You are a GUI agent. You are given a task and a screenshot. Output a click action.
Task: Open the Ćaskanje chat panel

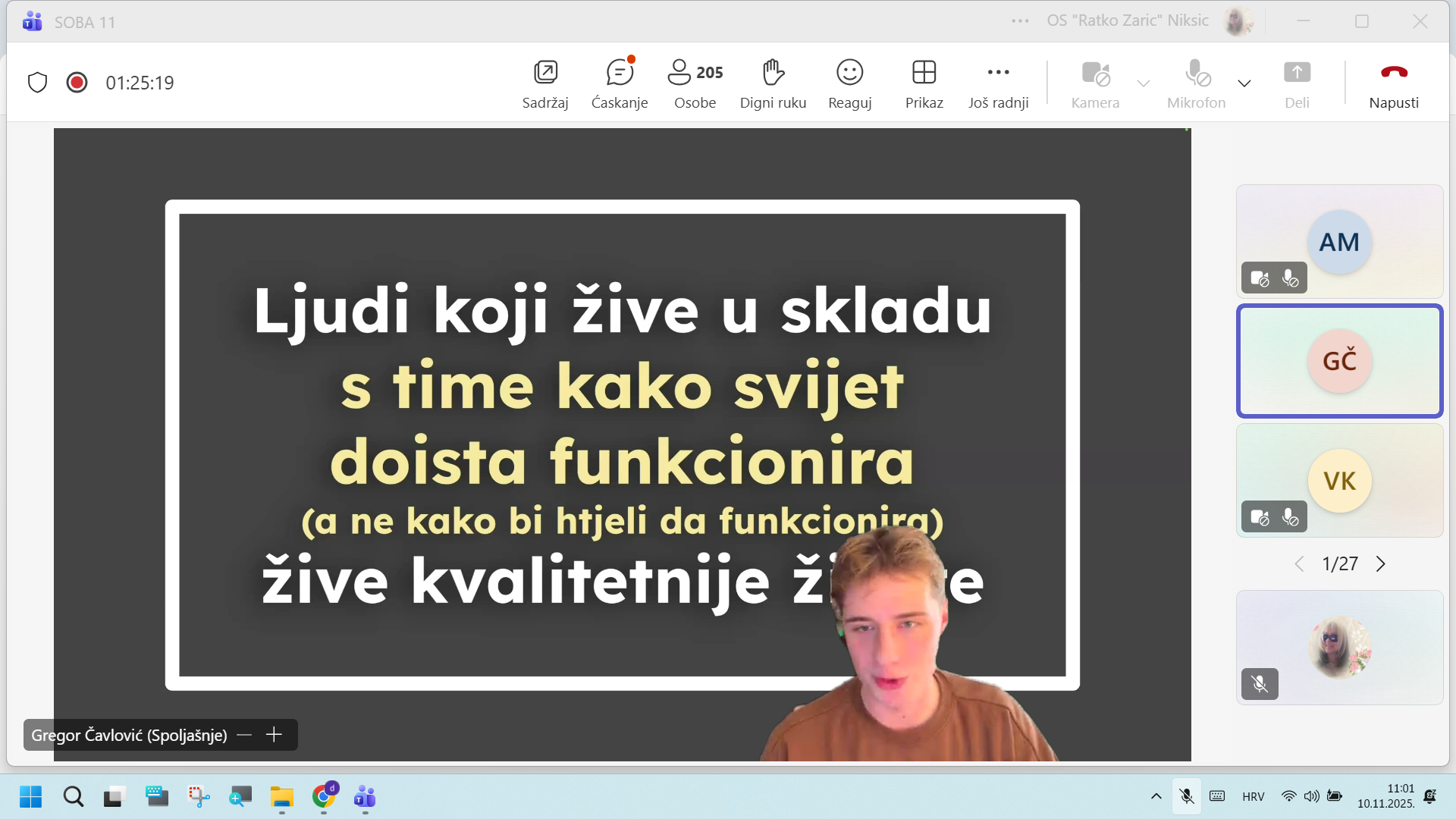point(619,83)
